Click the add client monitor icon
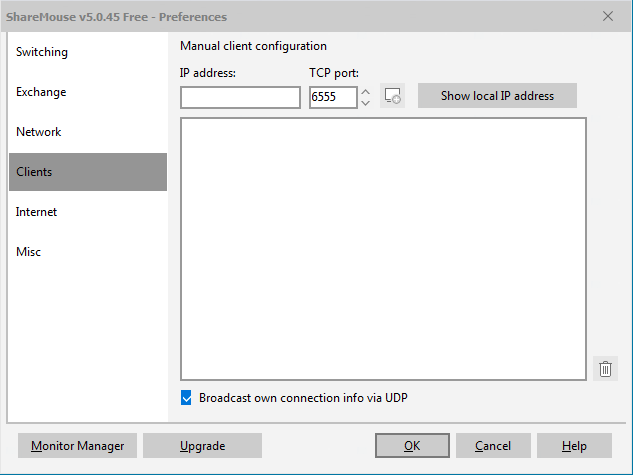The height and width of the screenshot is (475, 633). coord(392,96)
